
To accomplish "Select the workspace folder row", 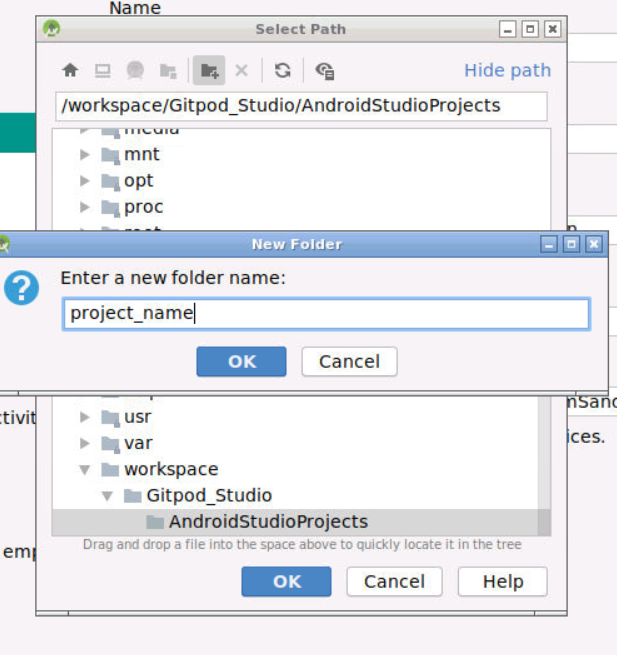I will click(295, 470).
